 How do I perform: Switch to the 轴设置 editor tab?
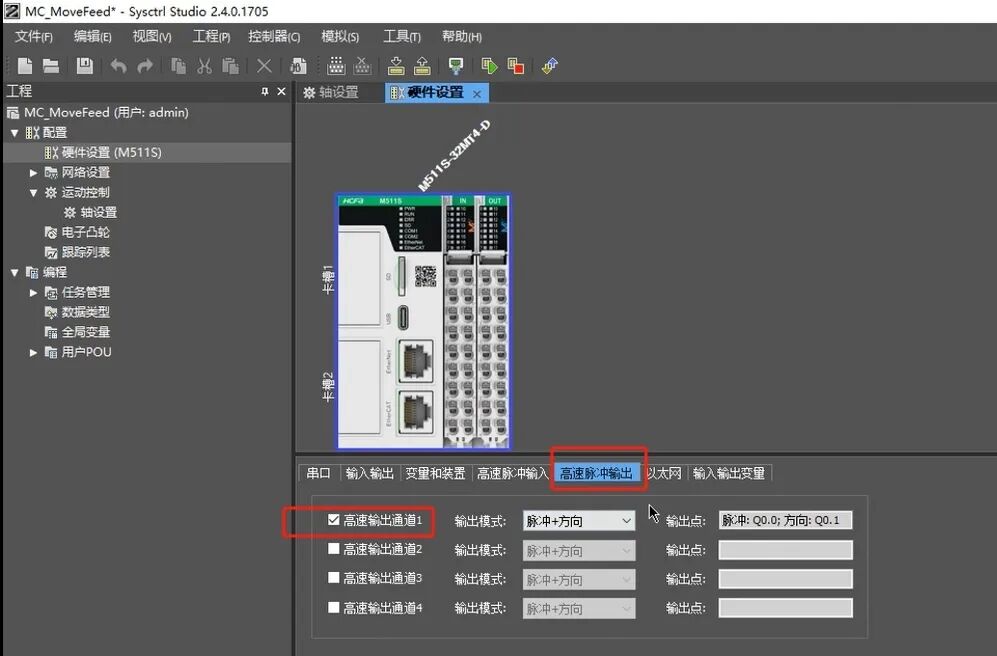(x=331, y=93)
